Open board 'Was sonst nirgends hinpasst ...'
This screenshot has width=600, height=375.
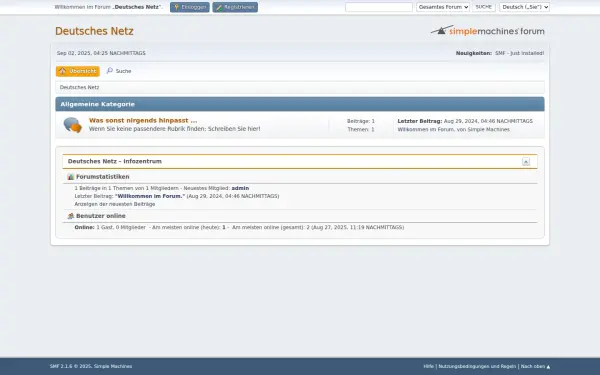click(x=143, y=120)
